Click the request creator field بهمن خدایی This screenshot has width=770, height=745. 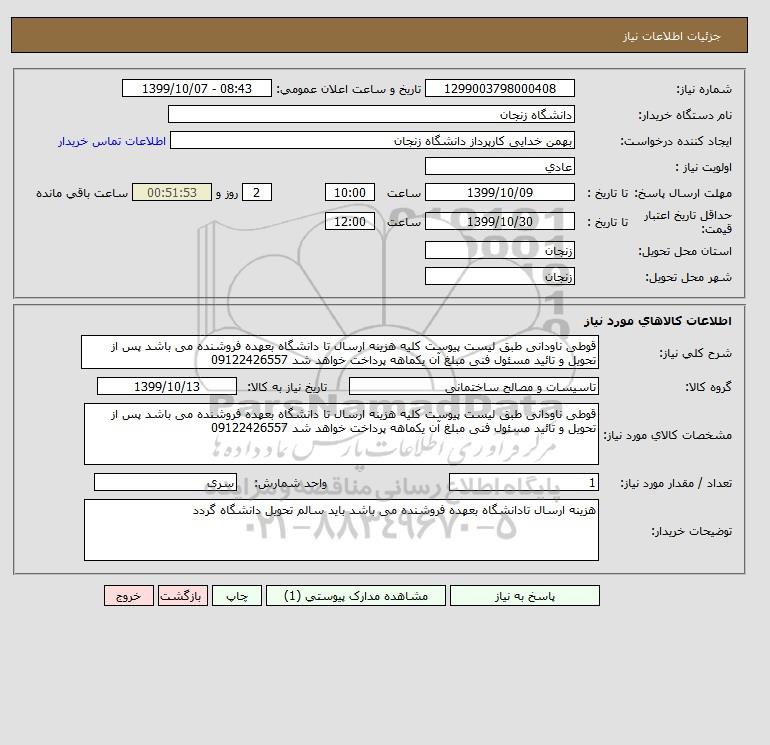click(372, 140)
